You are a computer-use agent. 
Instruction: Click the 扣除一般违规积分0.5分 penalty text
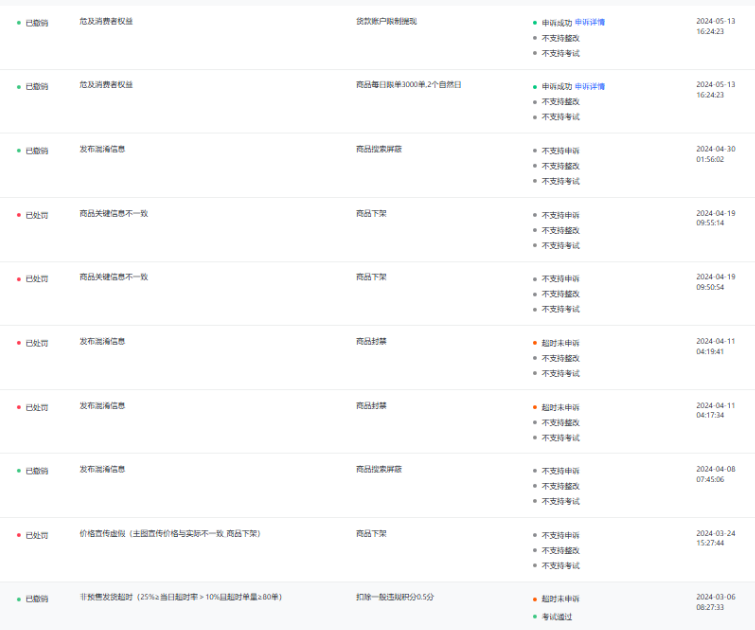[394, 597]
